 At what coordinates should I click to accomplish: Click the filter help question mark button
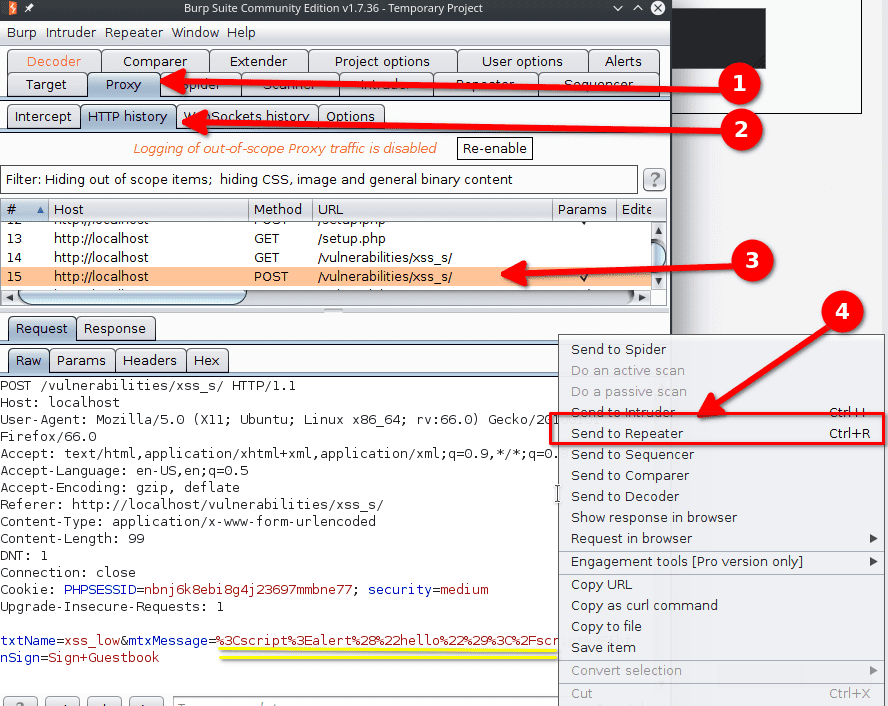pos(654,180)
